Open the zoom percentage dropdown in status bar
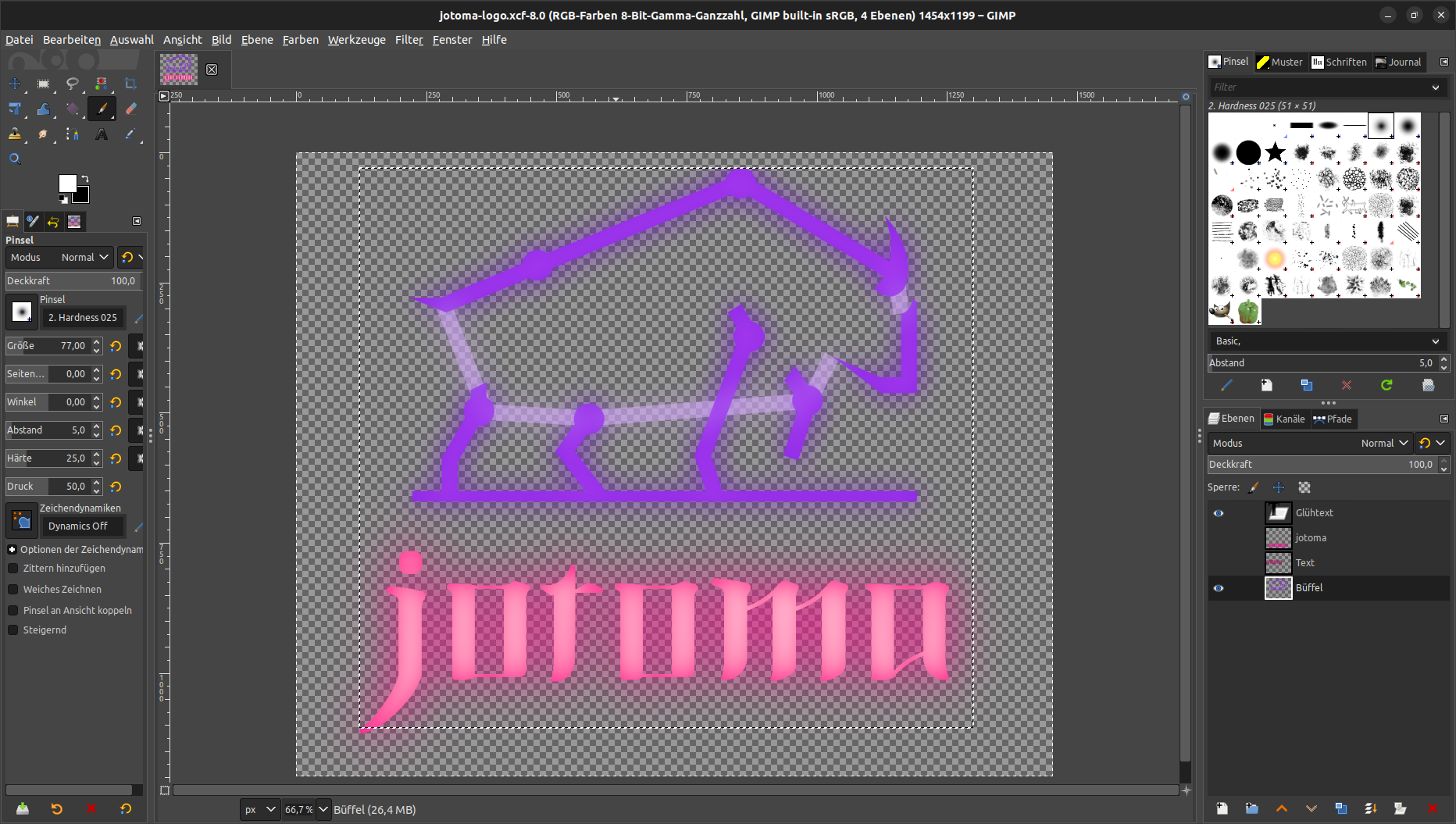The image size is (1456, 824). pyautogui.click(x=323, y=809)
